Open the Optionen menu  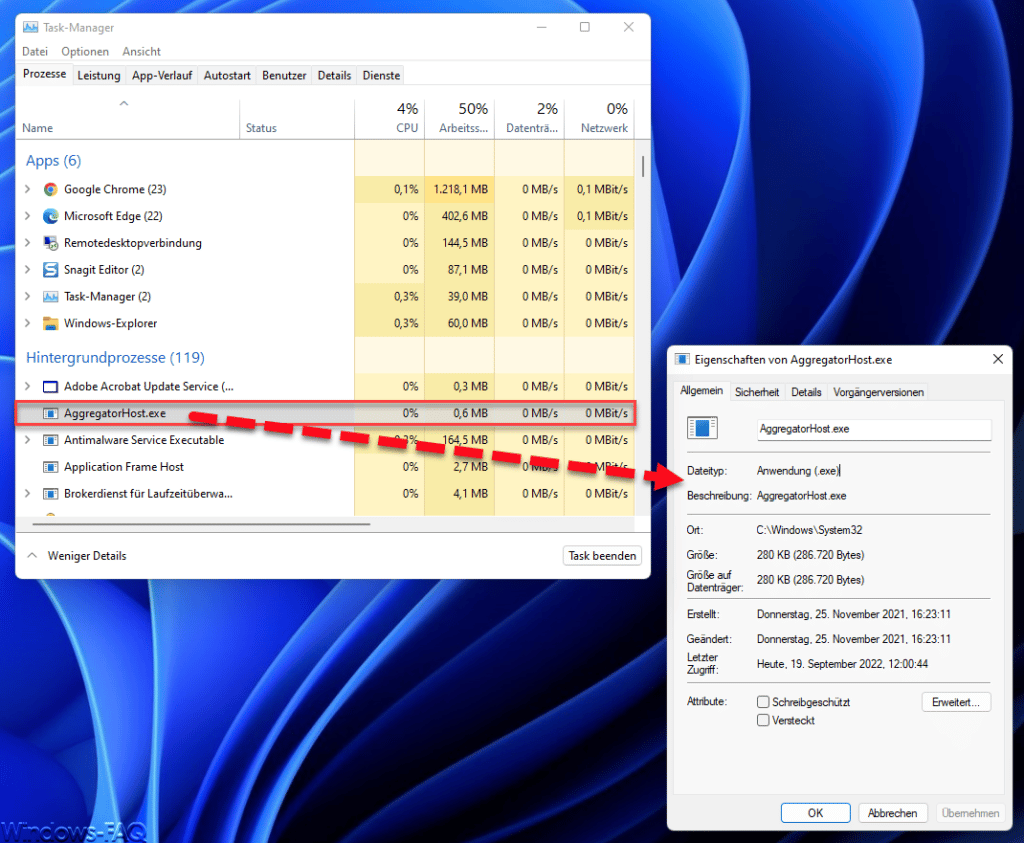[85, 52]
